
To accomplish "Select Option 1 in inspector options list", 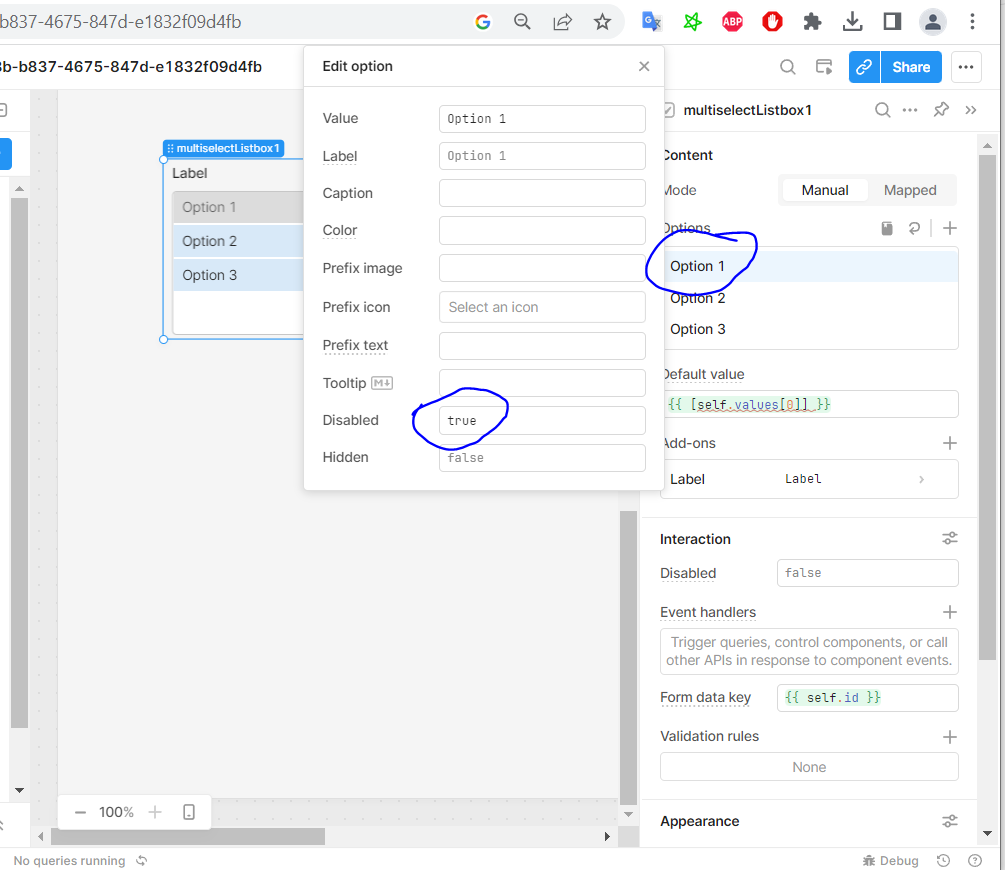I will pyautogui.click(x=811, y=266).
